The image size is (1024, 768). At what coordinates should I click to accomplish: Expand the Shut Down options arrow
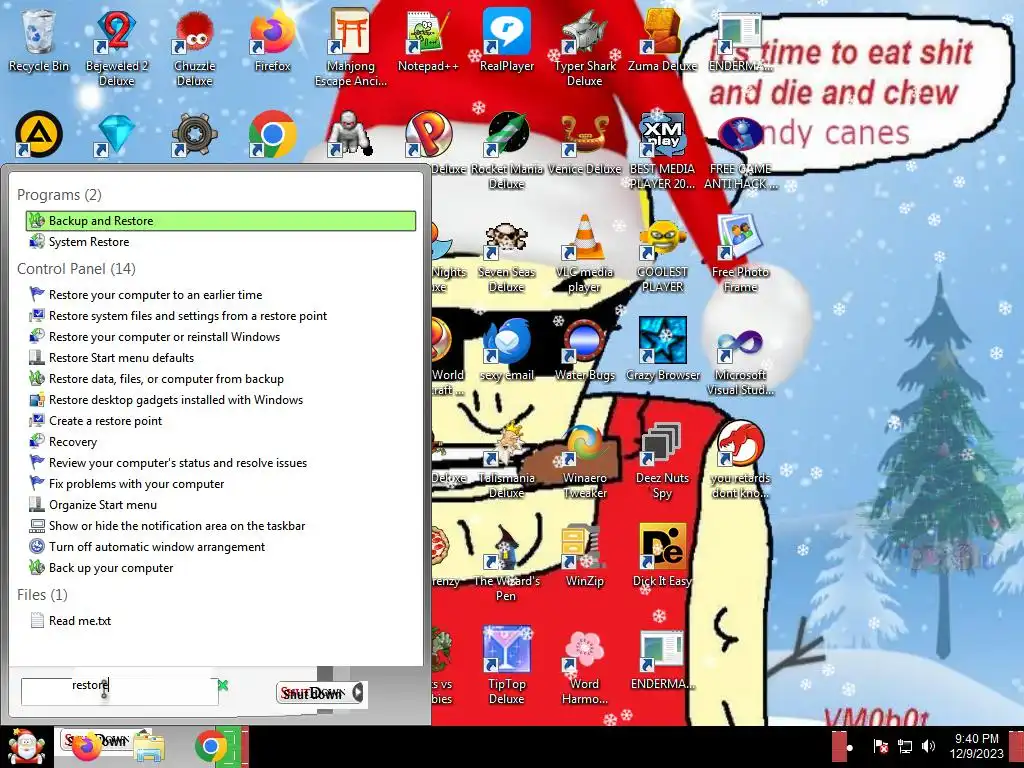point(358,692)
